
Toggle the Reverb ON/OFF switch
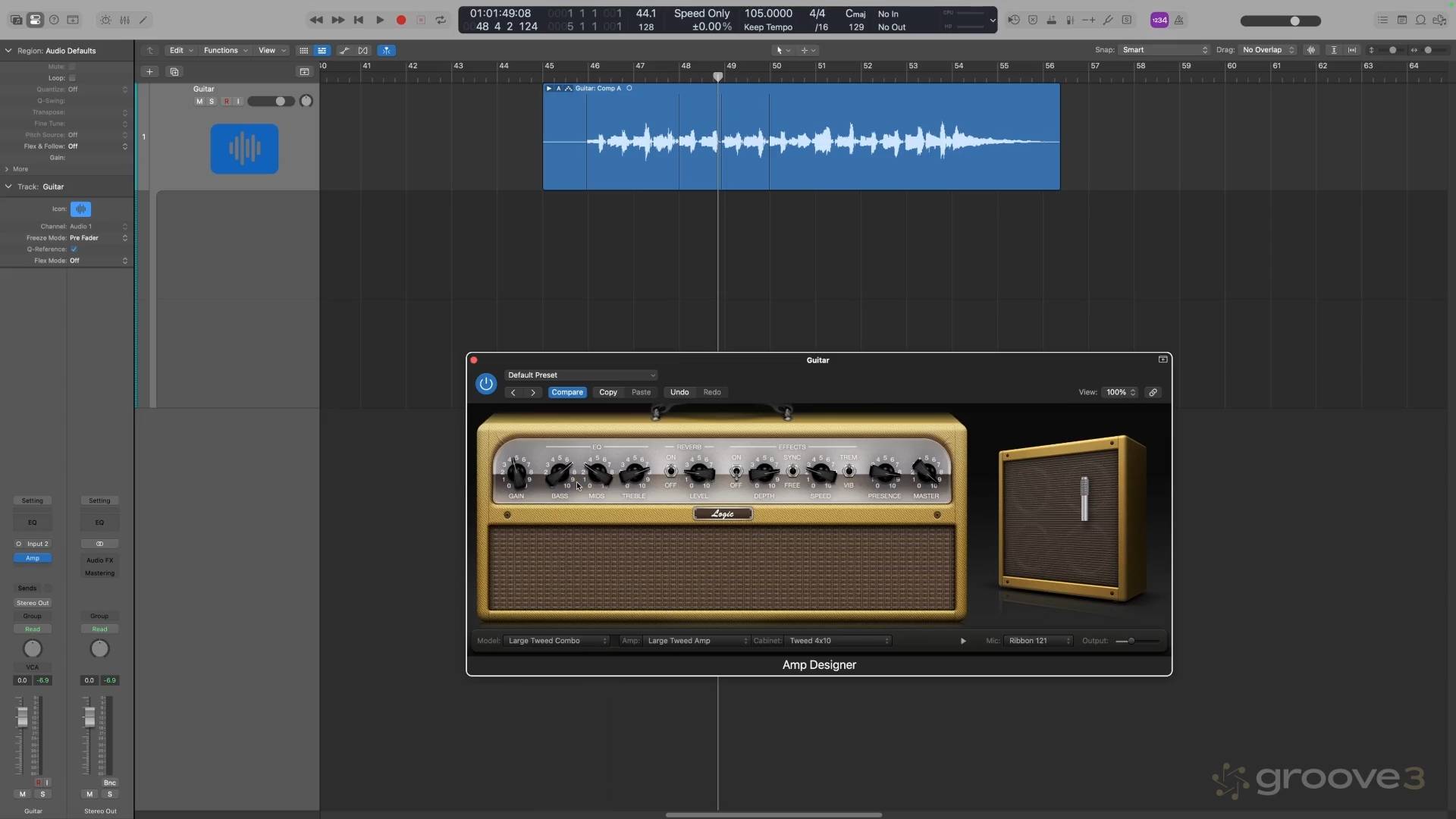670,471
